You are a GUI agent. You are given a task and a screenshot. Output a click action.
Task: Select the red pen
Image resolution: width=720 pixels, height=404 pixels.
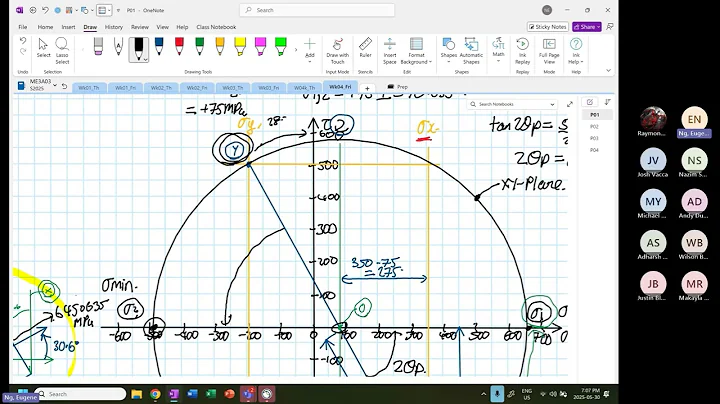(x=179, y=47)
